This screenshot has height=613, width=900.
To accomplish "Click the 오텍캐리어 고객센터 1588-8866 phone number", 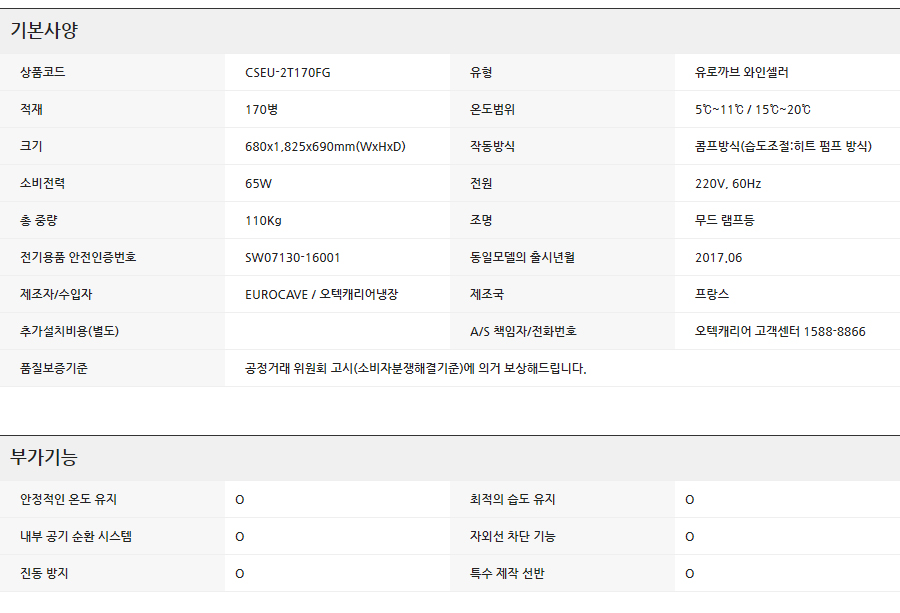I will (x=780, y=332).
